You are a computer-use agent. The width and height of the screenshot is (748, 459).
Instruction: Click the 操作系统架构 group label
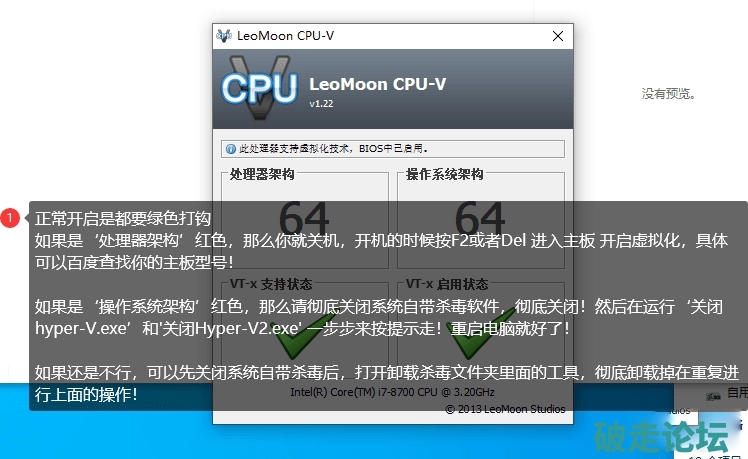coord(444,175)
